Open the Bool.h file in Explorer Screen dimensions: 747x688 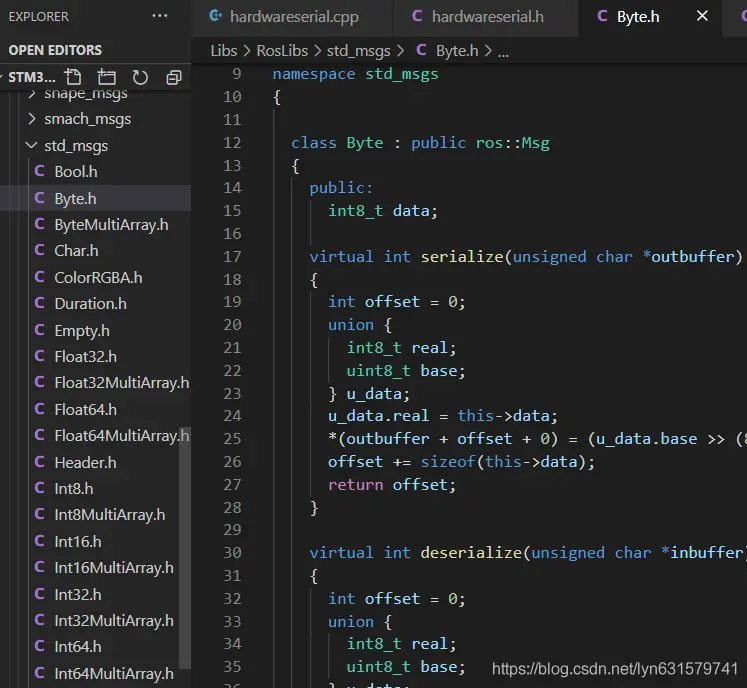pos(75,172)
